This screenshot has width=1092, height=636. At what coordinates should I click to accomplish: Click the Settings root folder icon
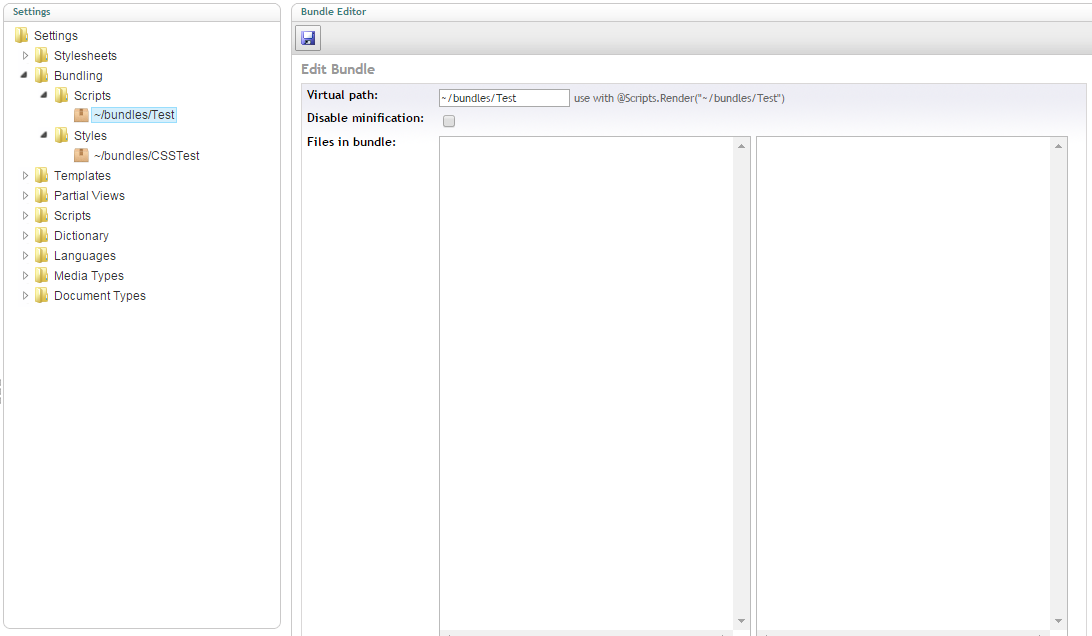point(22,35)
